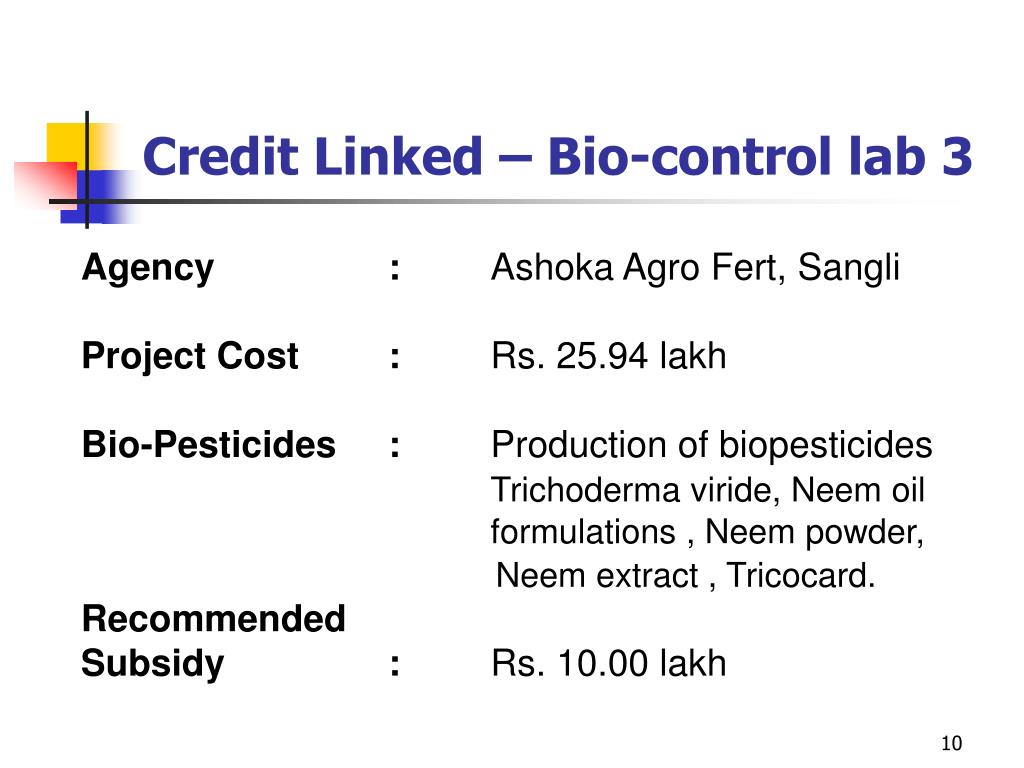Click the 'Recommended' label
Image resolution: width=1024 pixels, height=768 pixels.
point(214,618)
